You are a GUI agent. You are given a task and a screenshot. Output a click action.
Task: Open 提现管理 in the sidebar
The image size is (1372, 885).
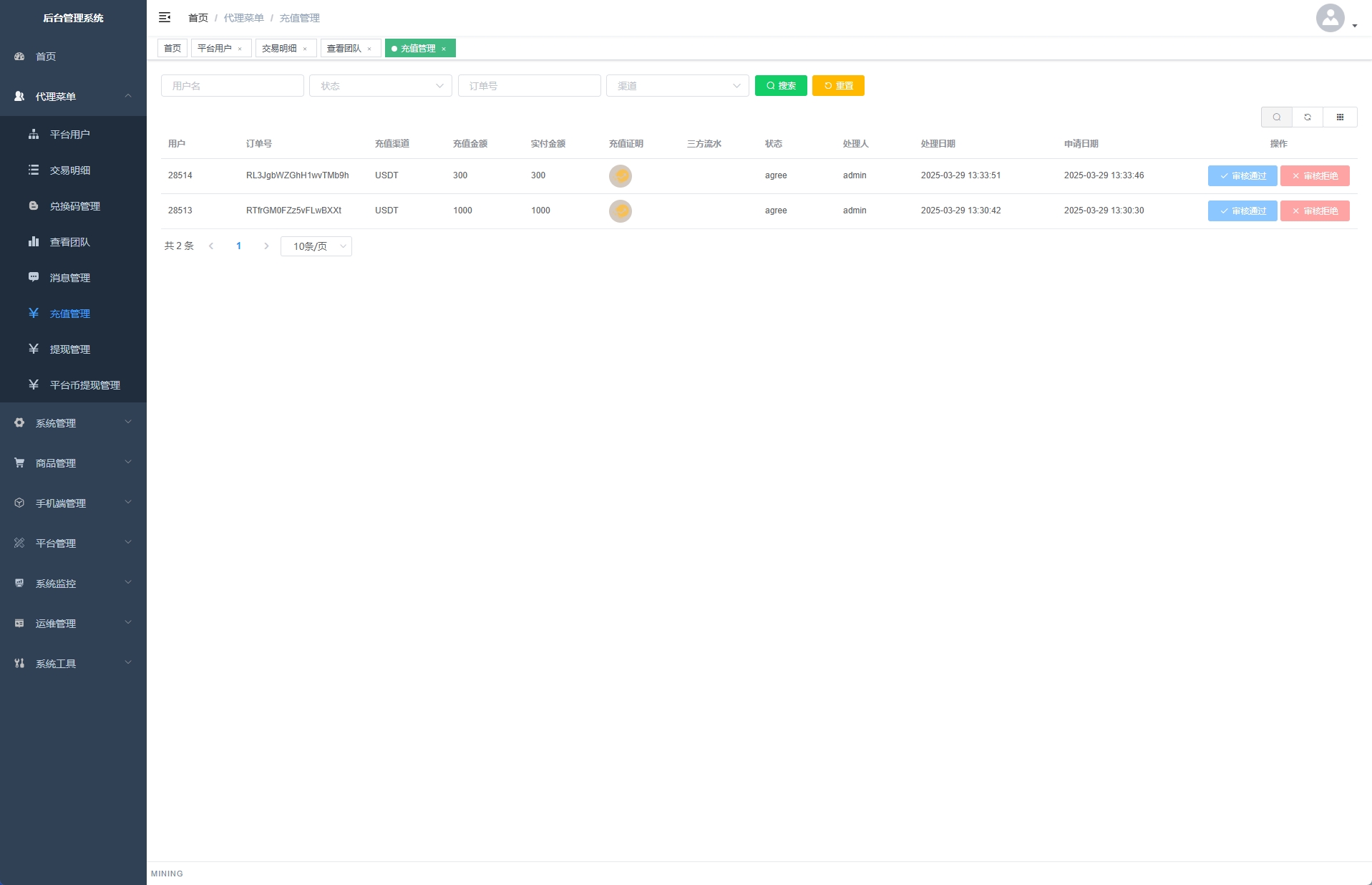coord(69,349)
